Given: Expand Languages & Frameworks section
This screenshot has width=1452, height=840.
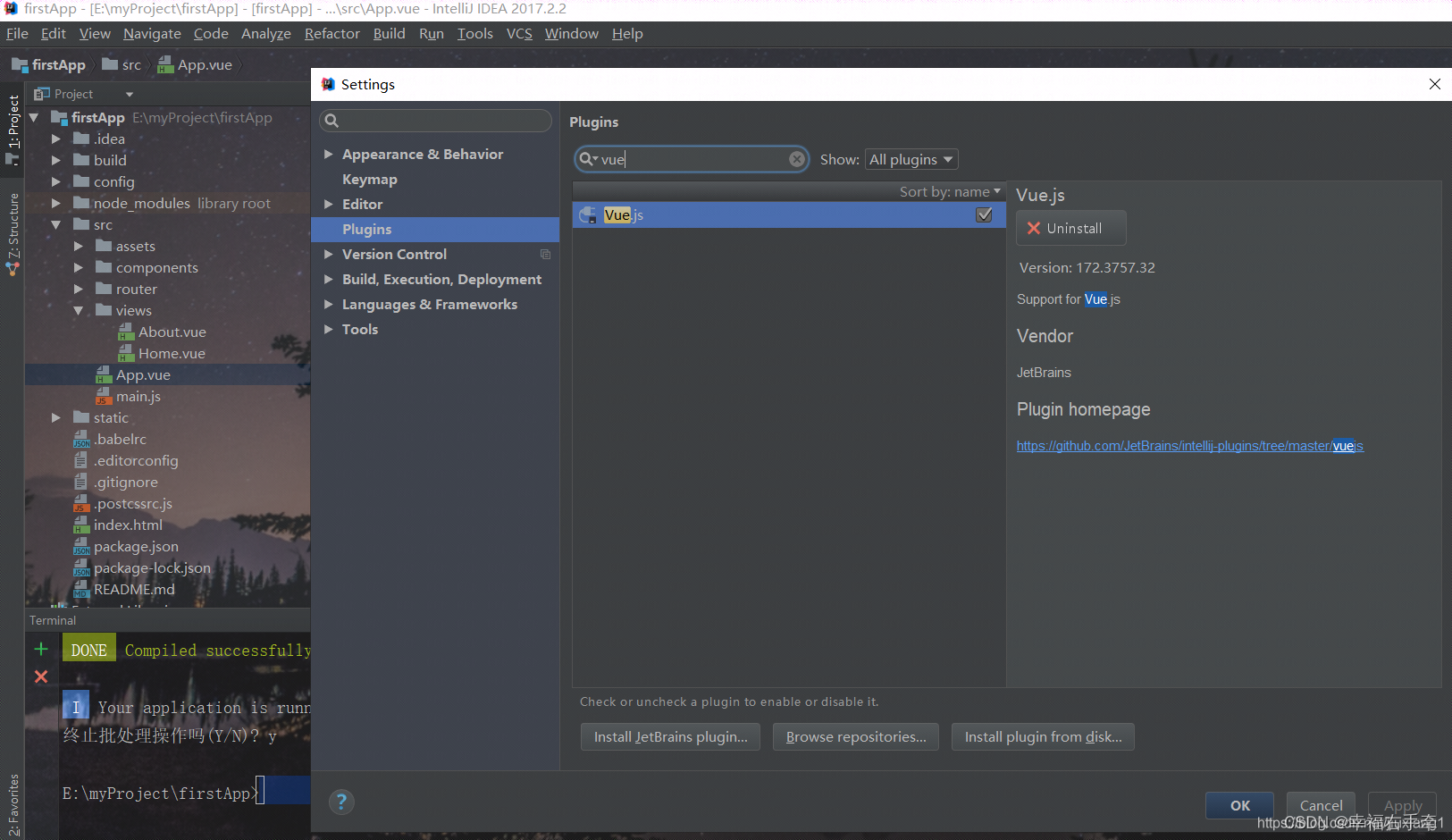Looking at the screenshot, I should 328,304.
